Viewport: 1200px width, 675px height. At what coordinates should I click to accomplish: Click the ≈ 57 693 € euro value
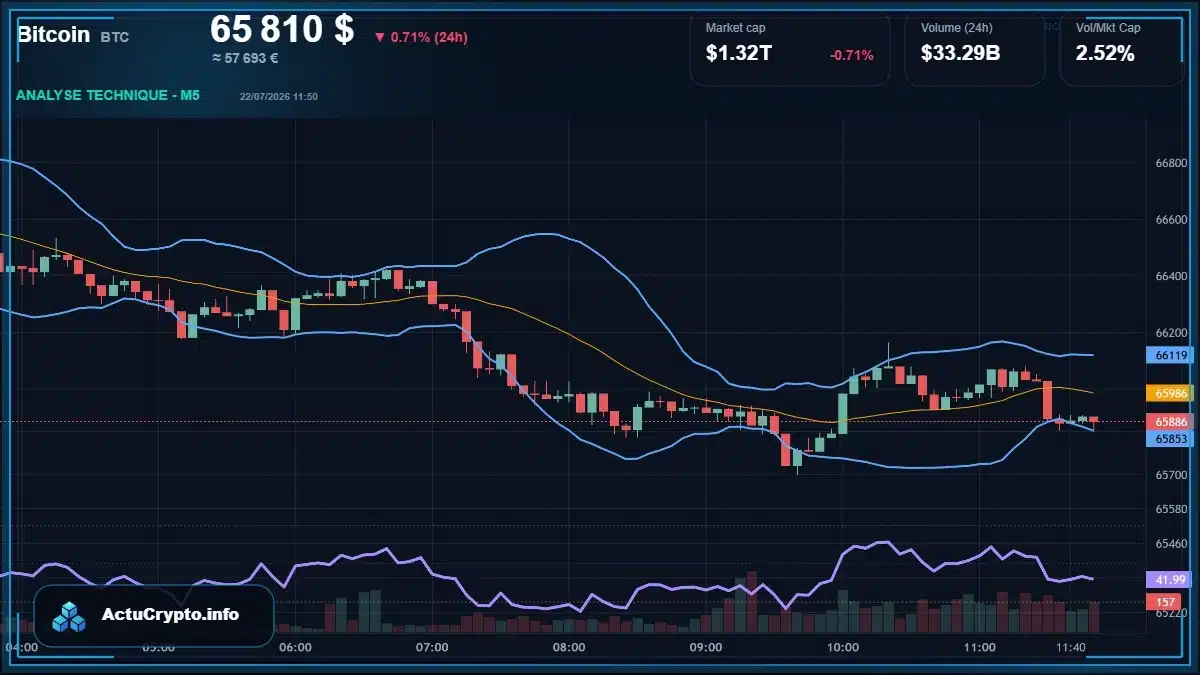[245, 59]
